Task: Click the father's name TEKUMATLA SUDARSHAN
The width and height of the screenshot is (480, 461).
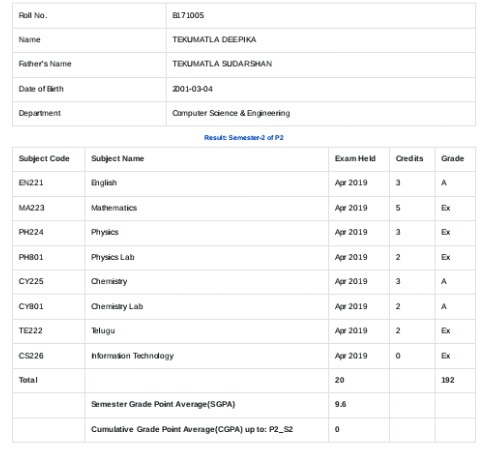Action: (x=222, y=64)
